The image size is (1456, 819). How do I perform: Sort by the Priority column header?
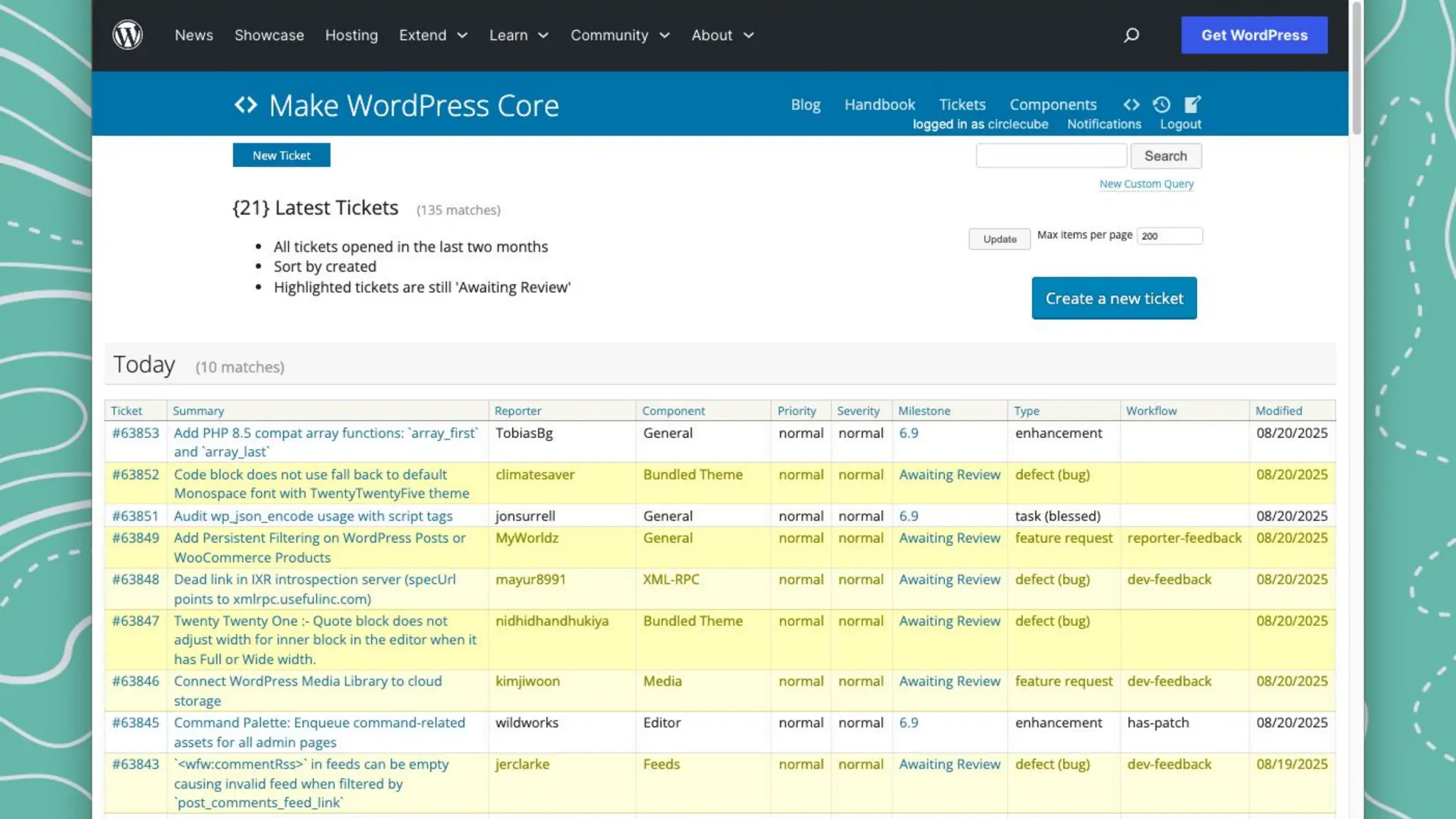tap(796, 411)
